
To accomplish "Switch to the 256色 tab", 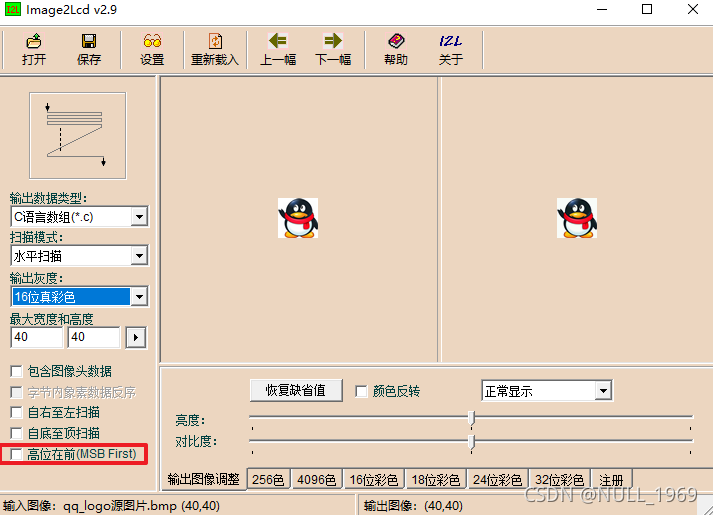I will tap(268, 480).
